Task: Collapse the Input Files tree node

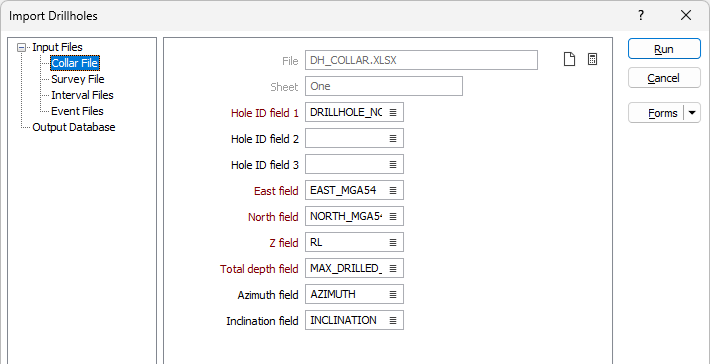Action: click(21, 47)
